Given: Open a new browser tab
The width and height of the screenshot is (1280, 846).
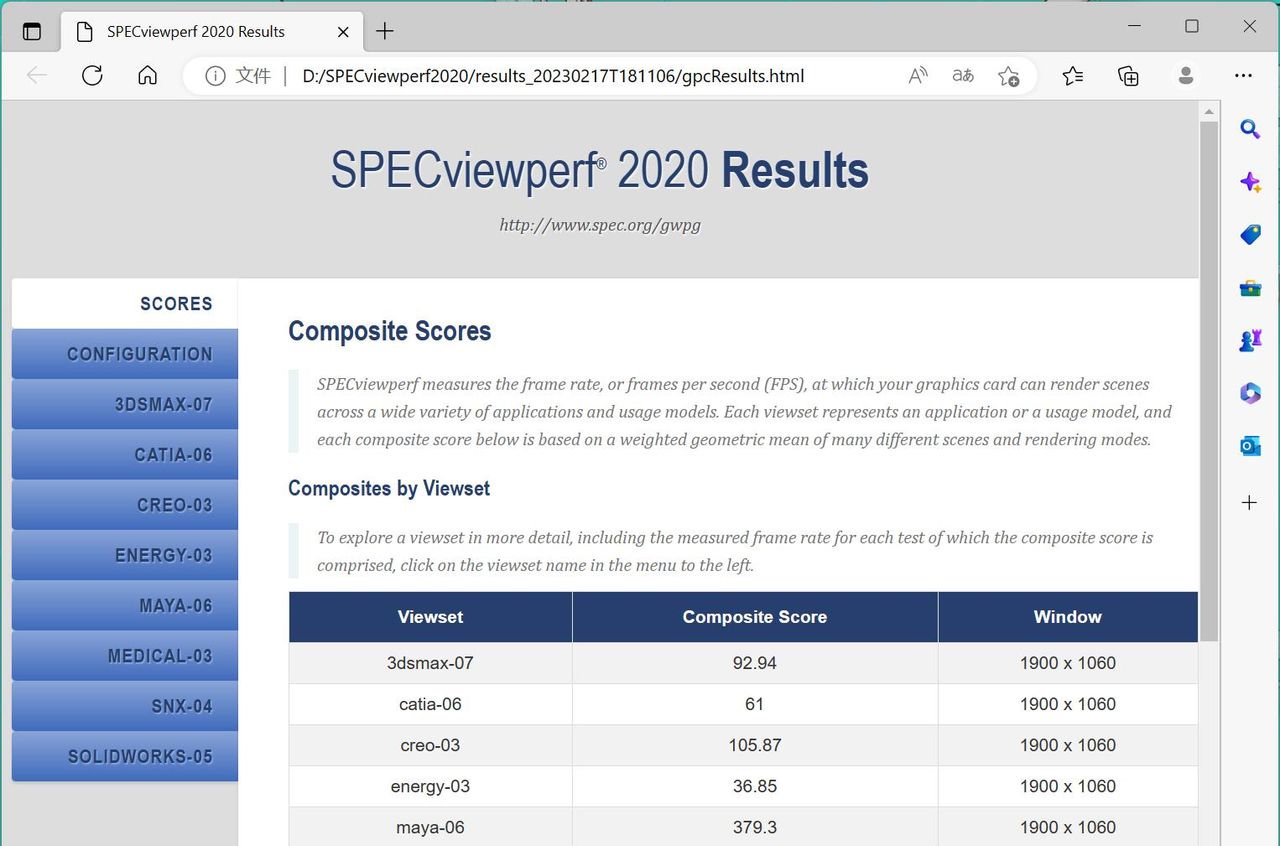Looking at the screenshot, I should (x=385, y=31).
